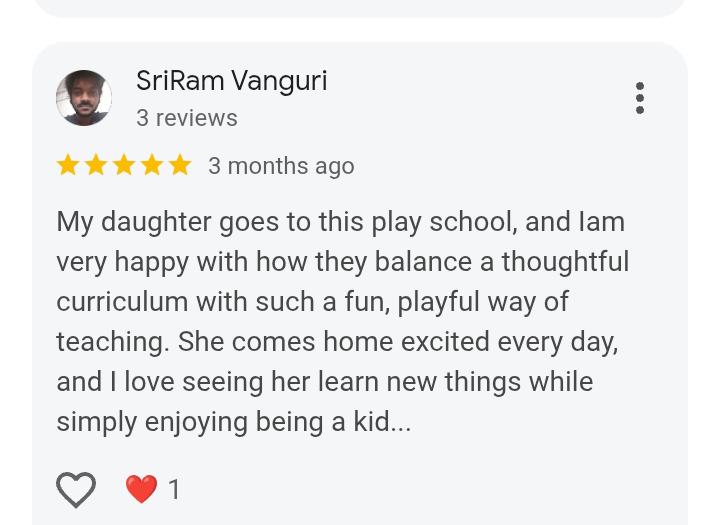Click the fifth yellow rating star

[x=180, y=165]
